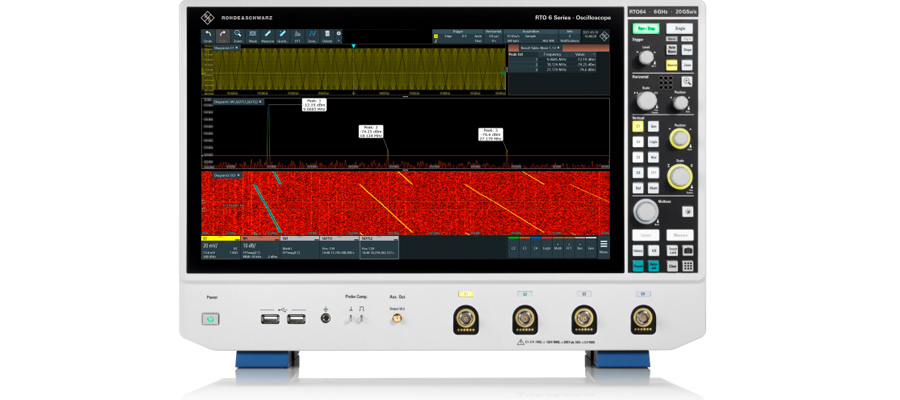The image size is (900, 400).
Task: Open the FFT tool in the toolbar
Action: [x=298, y=35]
